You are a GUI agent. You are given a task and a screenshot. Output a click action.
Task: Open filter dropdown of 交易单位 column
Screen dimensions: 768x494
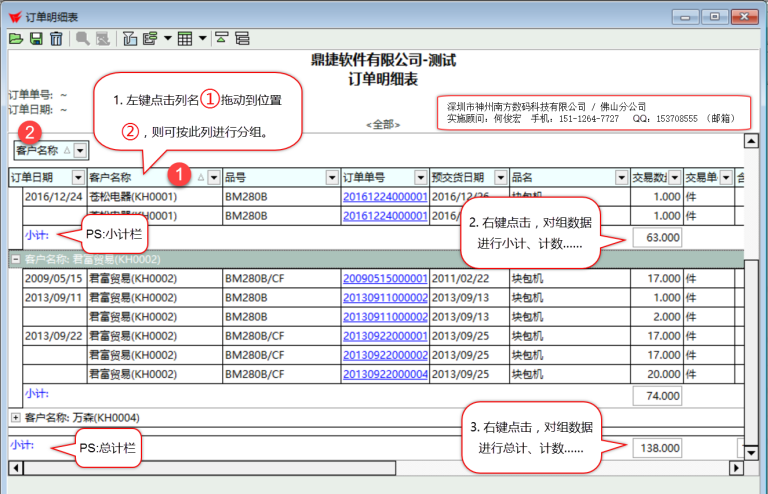[x=726, y=177]
